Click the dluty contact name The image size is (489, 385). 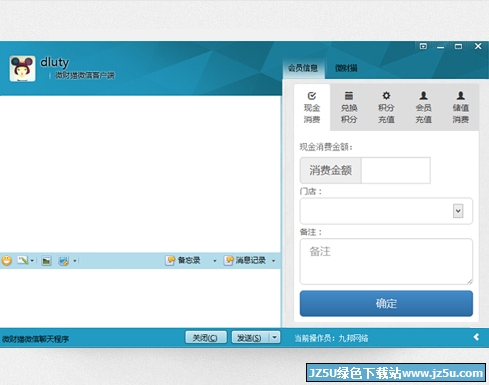[x=55, y=62]
